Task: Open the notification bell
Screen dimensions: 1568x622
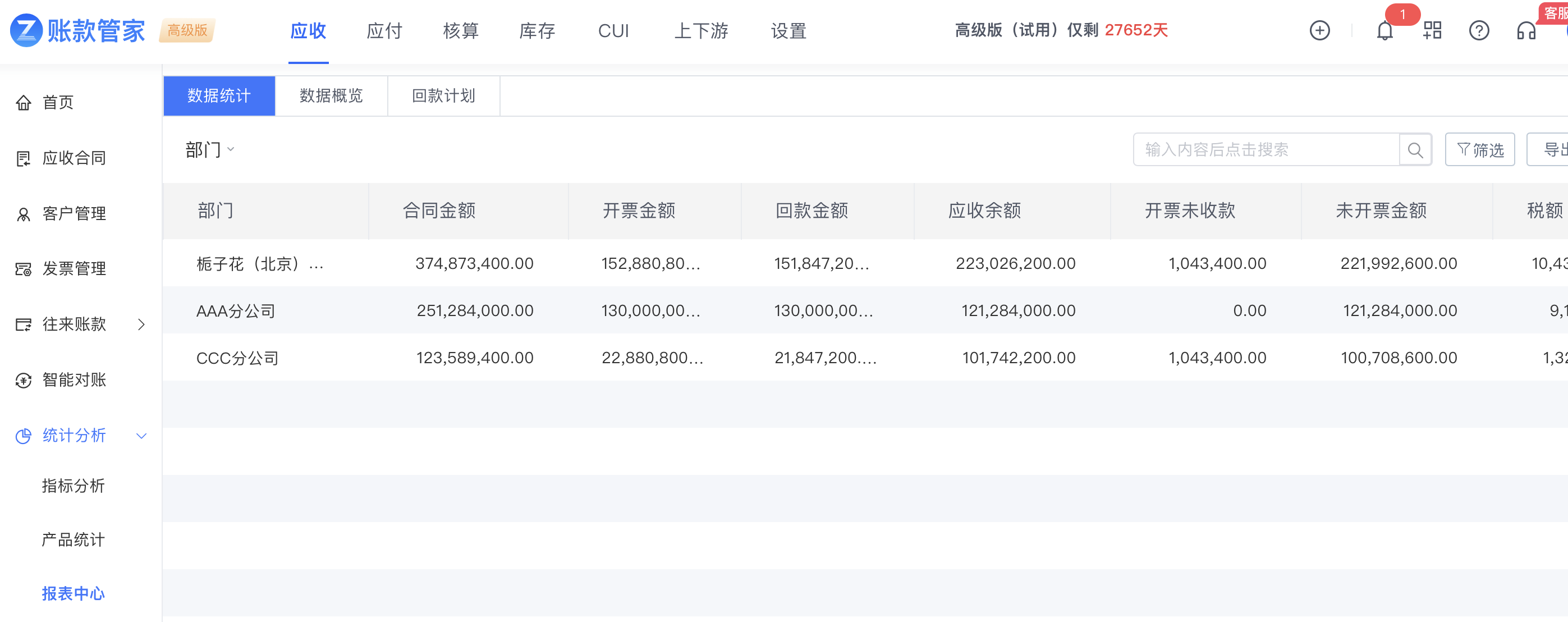Action: pyautogui.click(x=1384, y=30)
